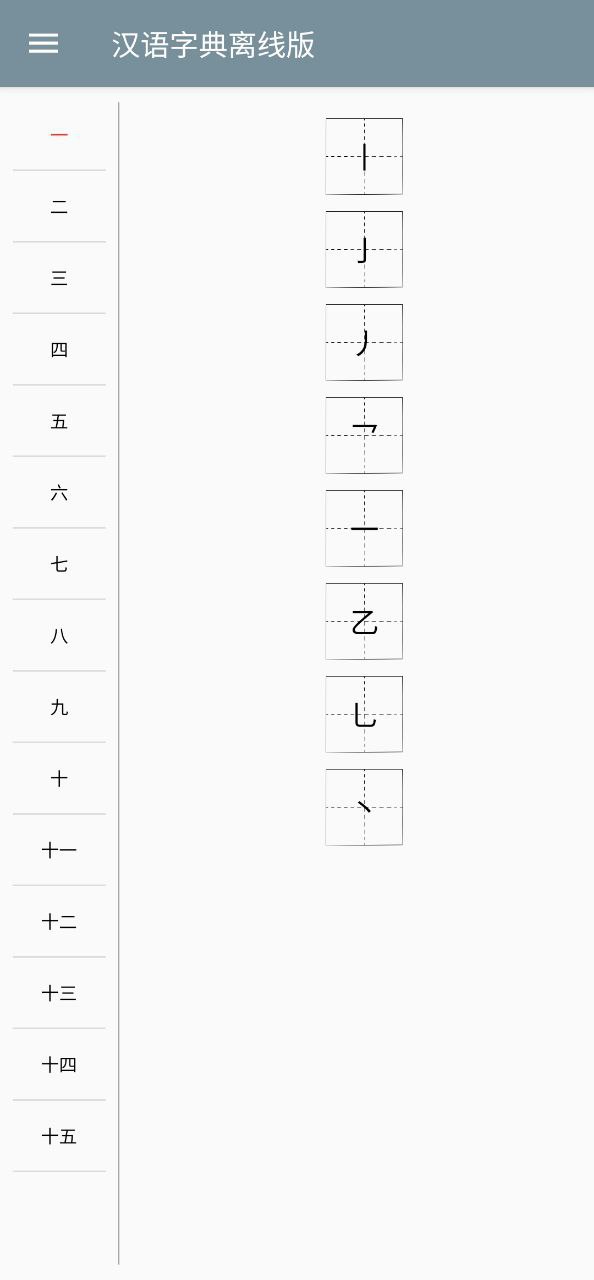
Task: Choose the 九 stroke-count entry
Action: pos(58,707)
